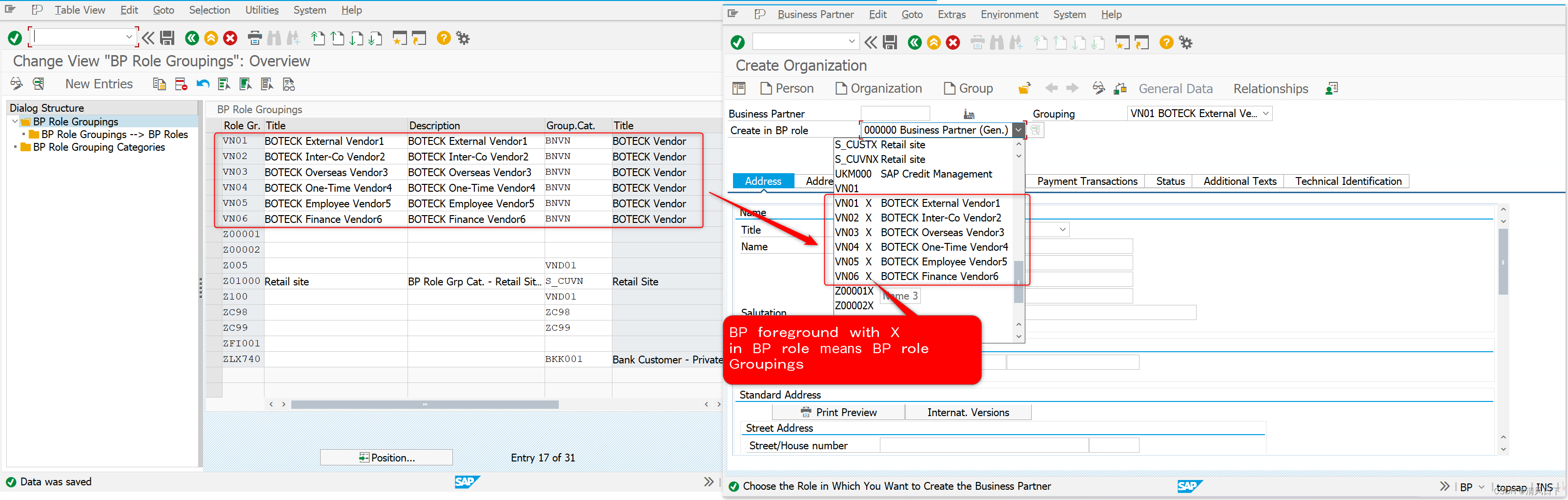Open command field dropdown in Create Organization window
Viewport: 1568px width, 500px height.
click(852, 41)
